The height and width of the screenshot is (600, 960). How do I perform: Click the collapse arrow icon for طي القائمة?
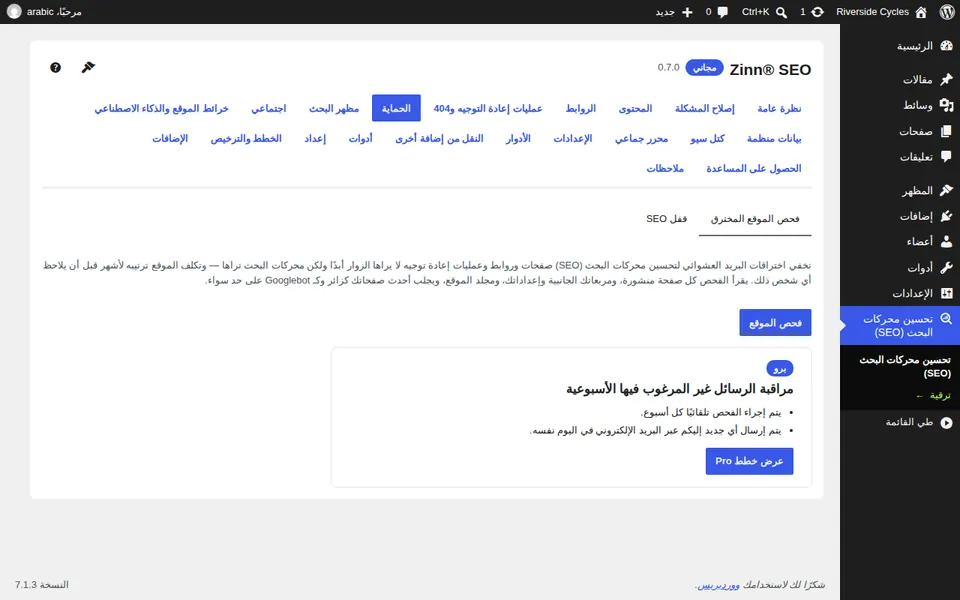(x=946, y=422)
